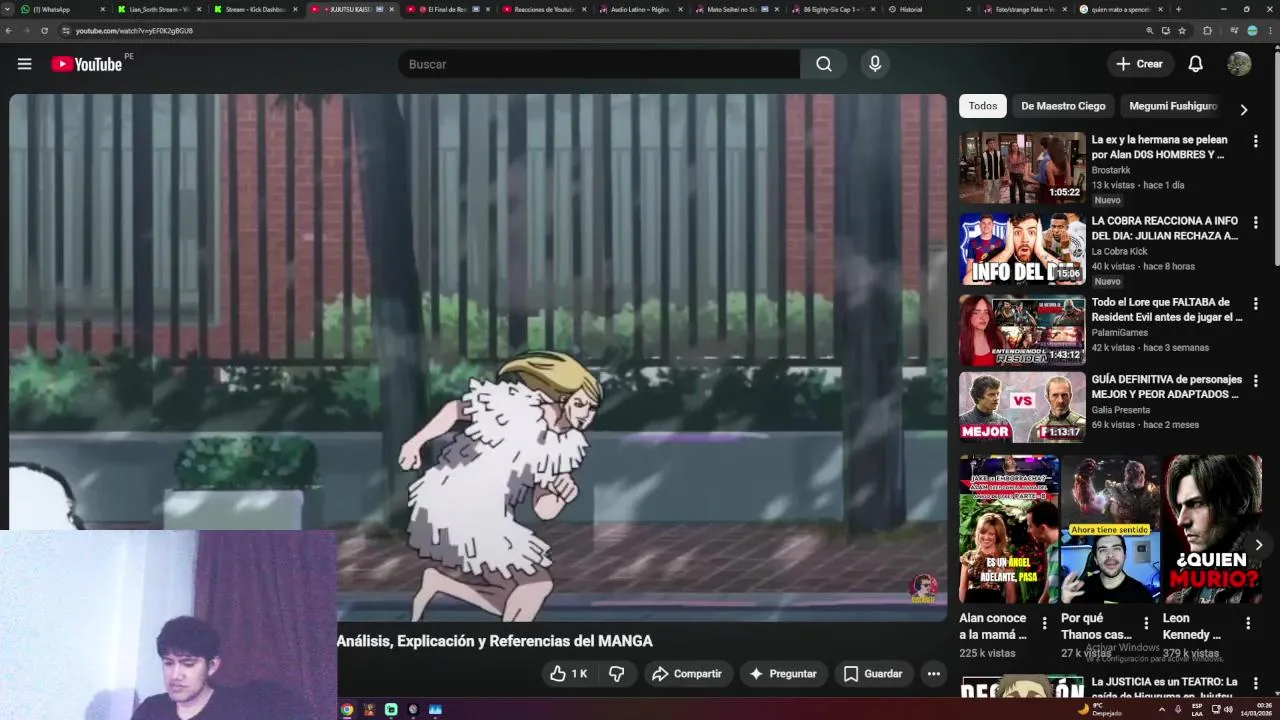Open the taskbar weather widget 'Despejado'
Screen dimensions: 1280x720
click(x=1099, y=710)
